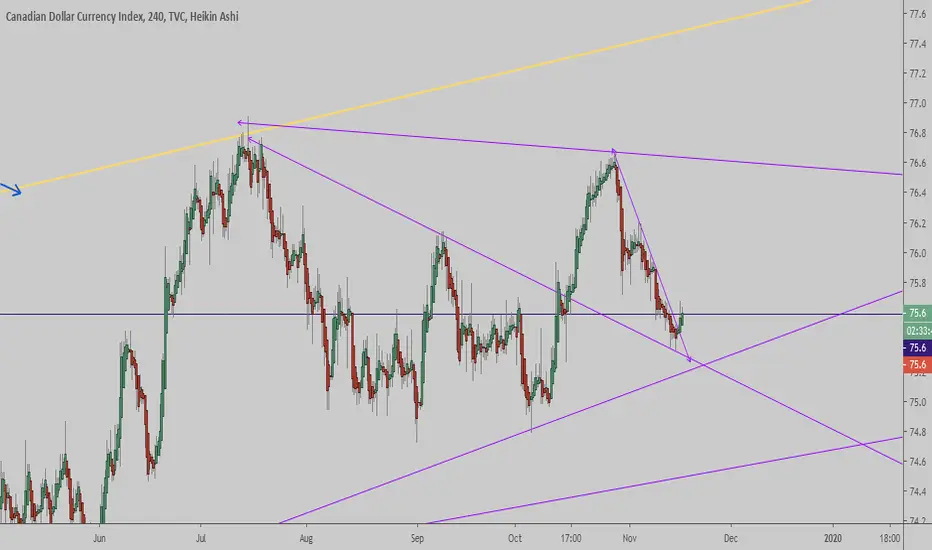Screen dimensions: 932x550
Task: Click the Sep label on the time axis
Action: [417, 538]
